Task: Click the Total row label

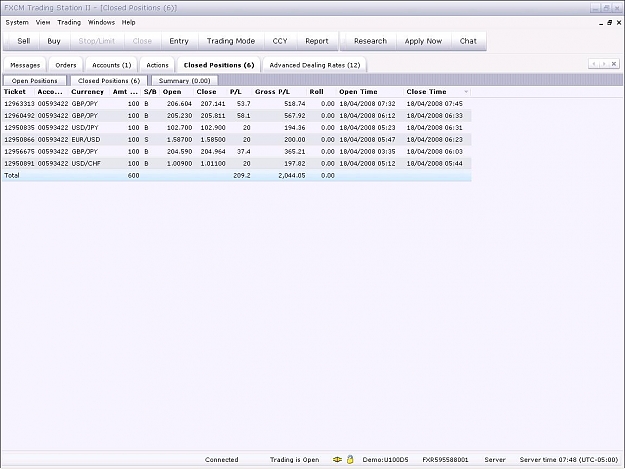Action: [x=12, y=175]
